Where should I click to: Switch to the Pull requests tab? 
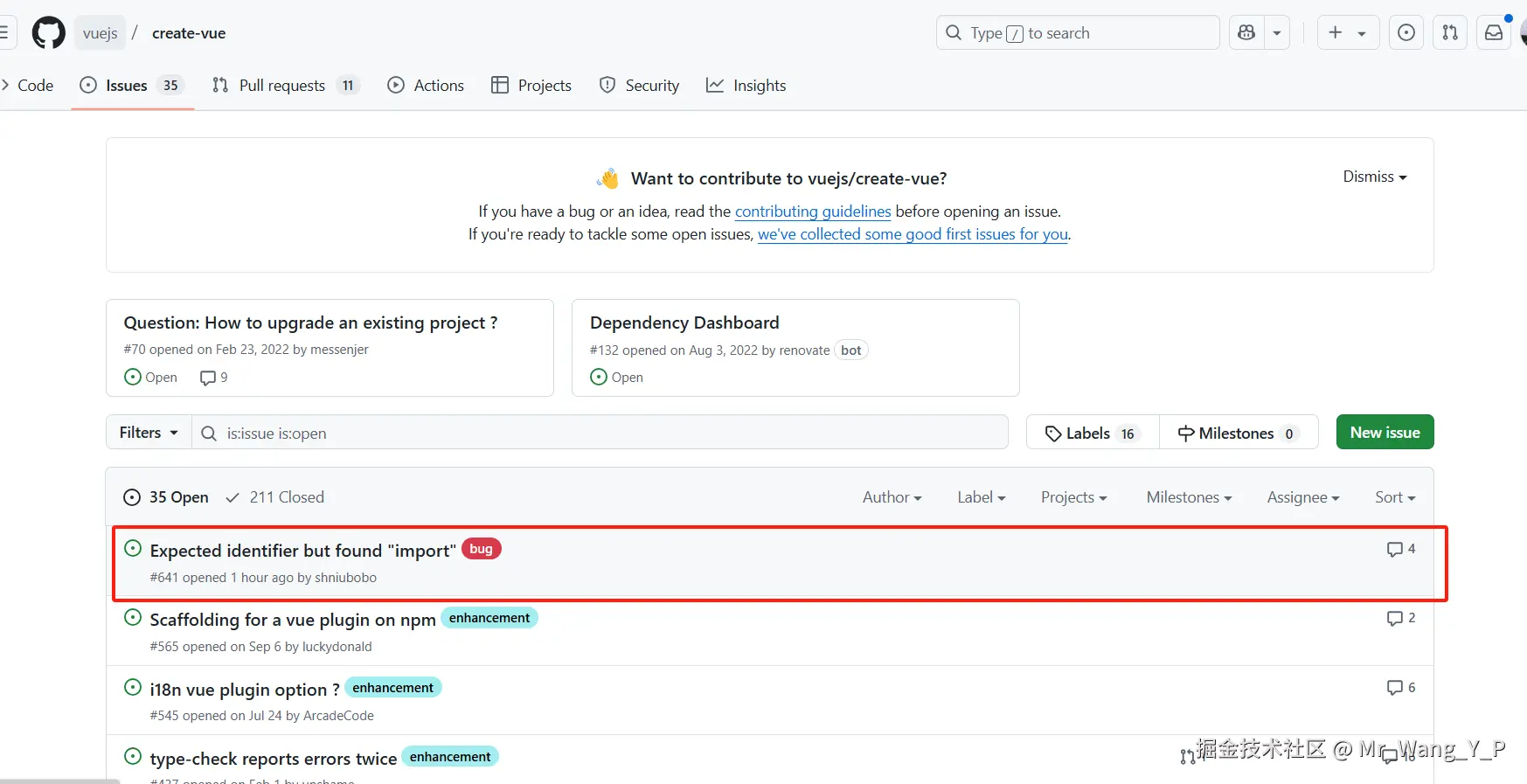point(281,86)
